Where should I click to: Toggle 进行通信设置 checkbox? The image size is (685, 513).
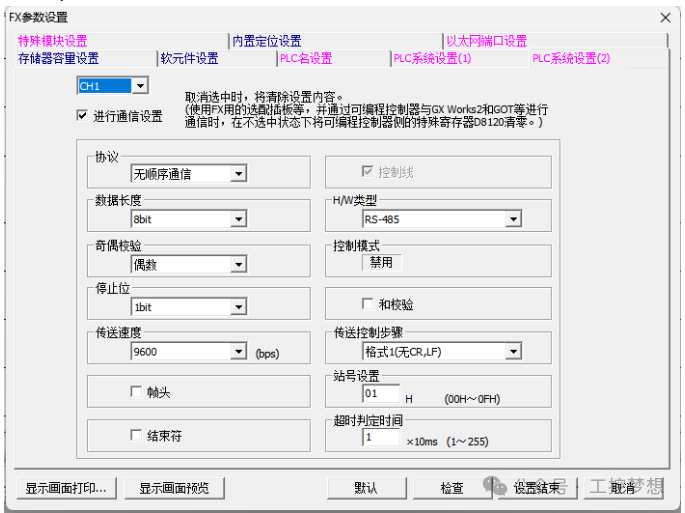pos(82,115)
